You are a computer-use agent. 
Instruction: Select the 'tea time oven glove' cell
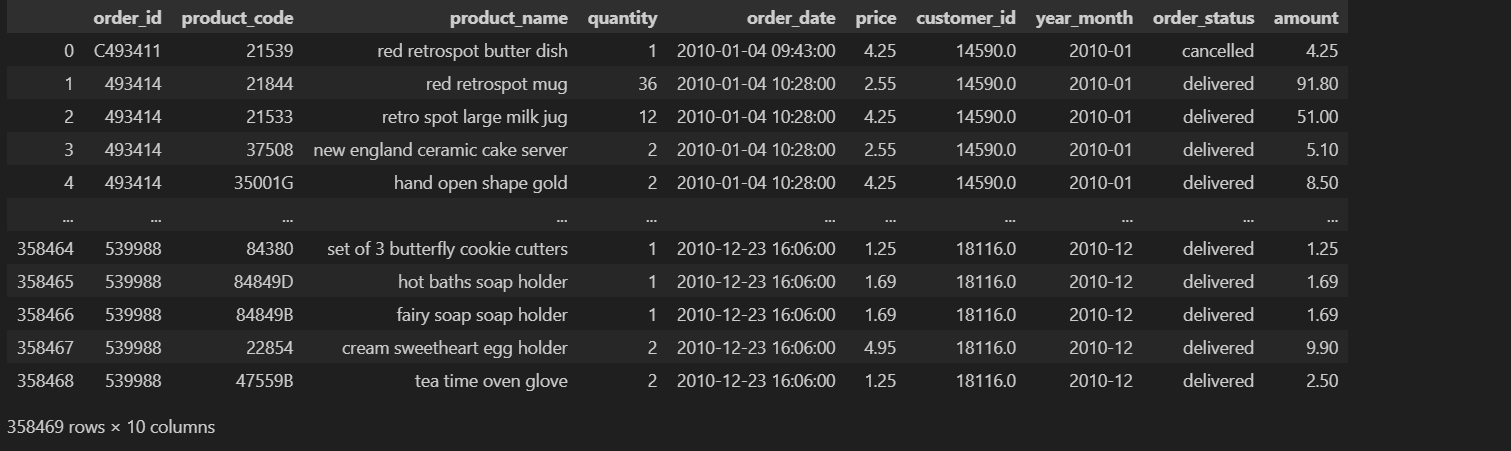pos(491,381)
